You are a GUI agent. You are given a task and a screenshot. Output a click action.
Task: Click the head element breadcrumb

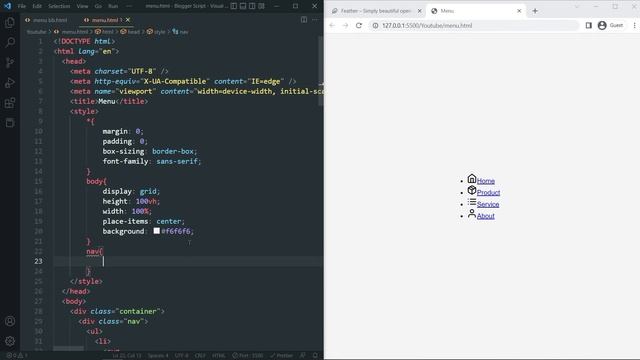[x=130, y=31]
